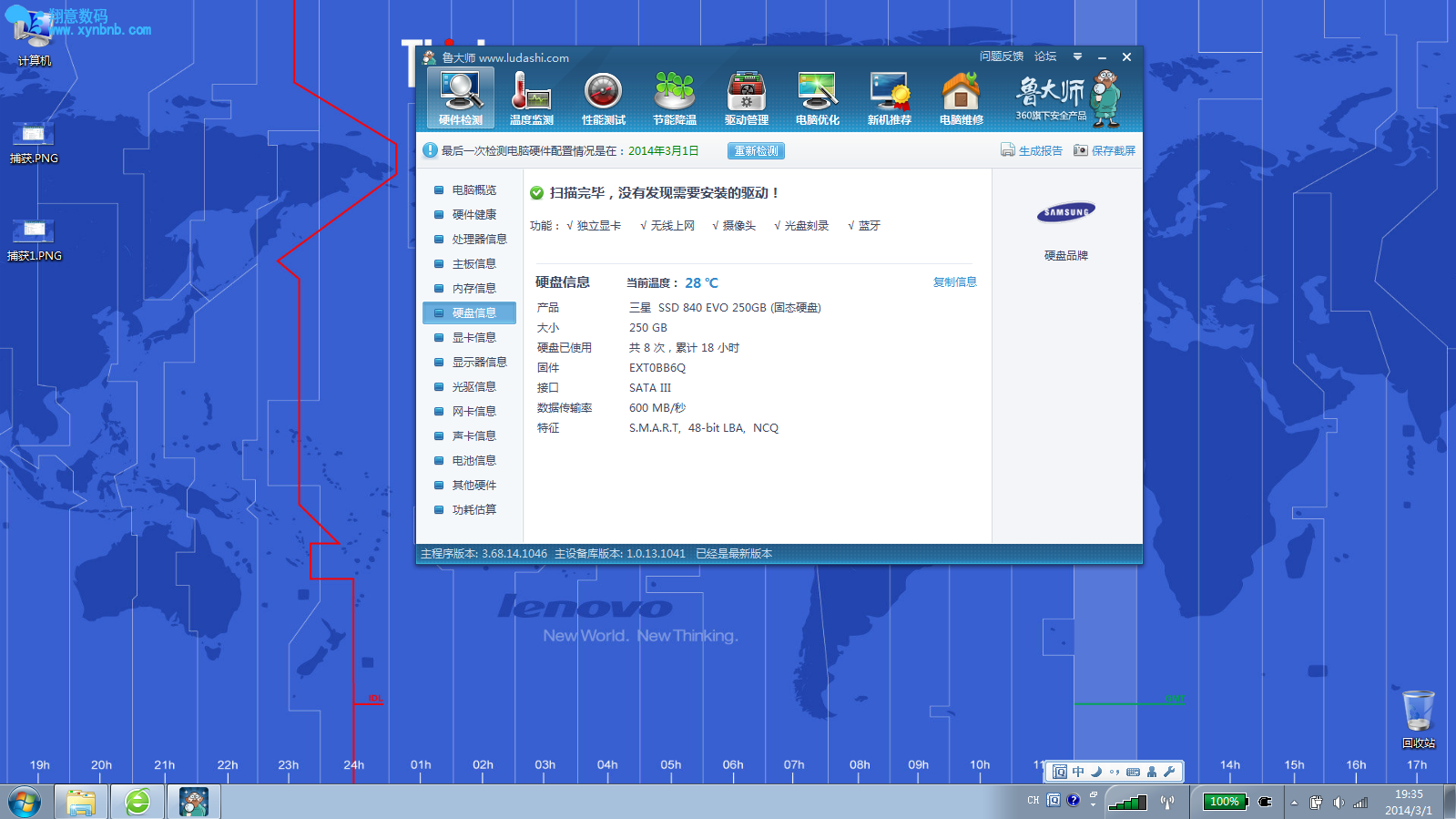The width and height of the screenshot is (1456, 819).
Task: Open the 新机推荐 new PC recommendations
Action: tap(890, 98)
